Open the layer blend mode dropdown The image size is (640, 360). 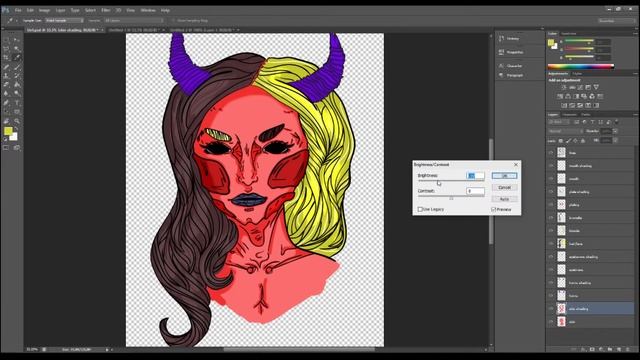tap(566, 131)
